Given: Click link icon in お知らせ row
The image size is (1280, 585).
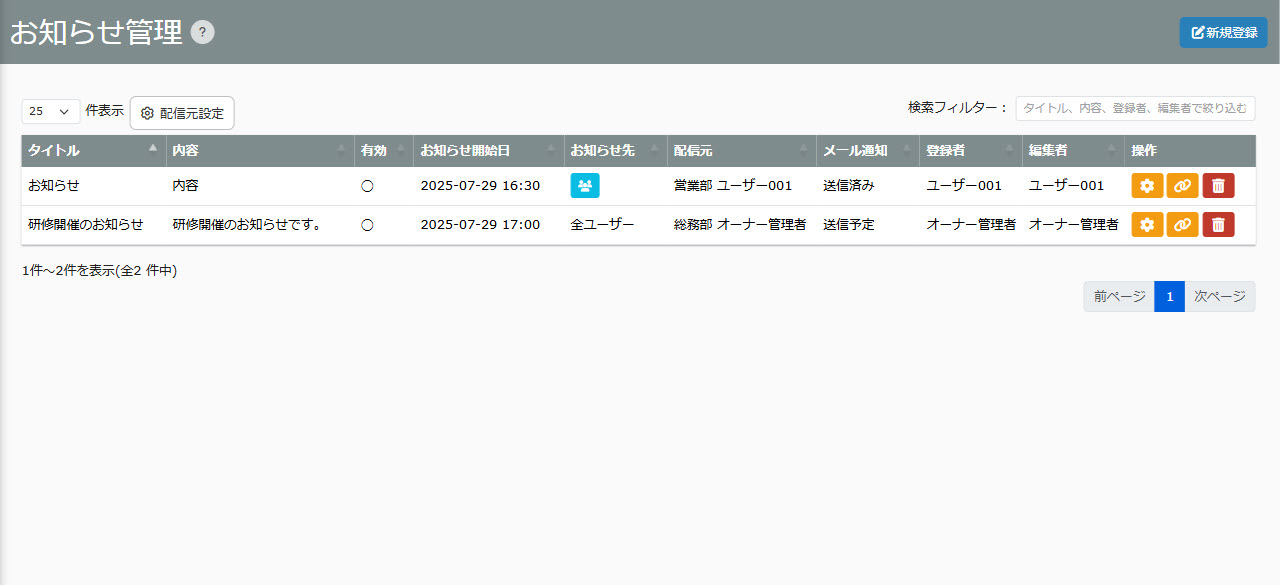Looking at the screenshot, I should (1182, 186).
